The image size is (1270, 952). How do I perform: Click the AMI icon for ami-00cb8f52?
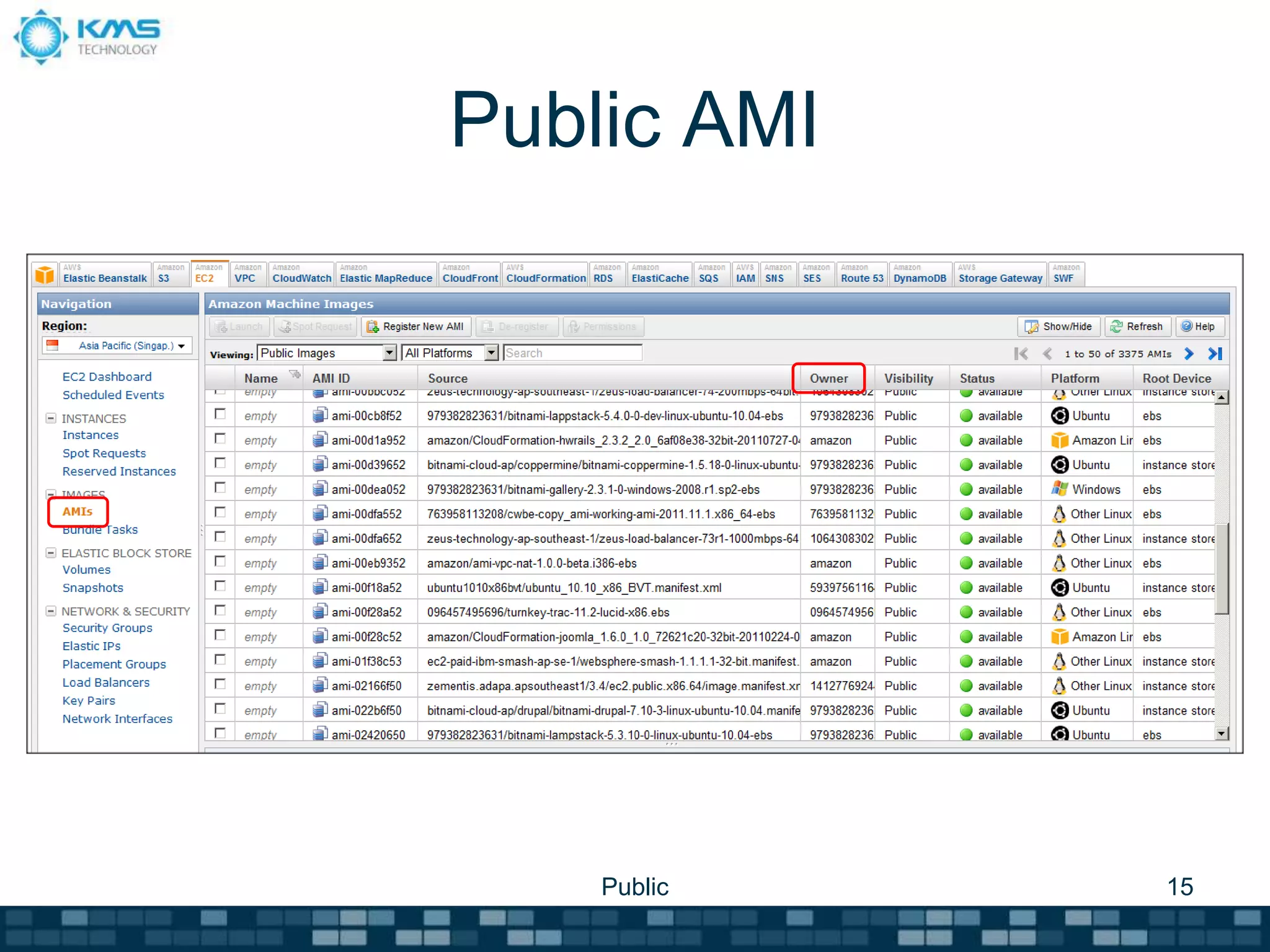[x=319, y=415]
